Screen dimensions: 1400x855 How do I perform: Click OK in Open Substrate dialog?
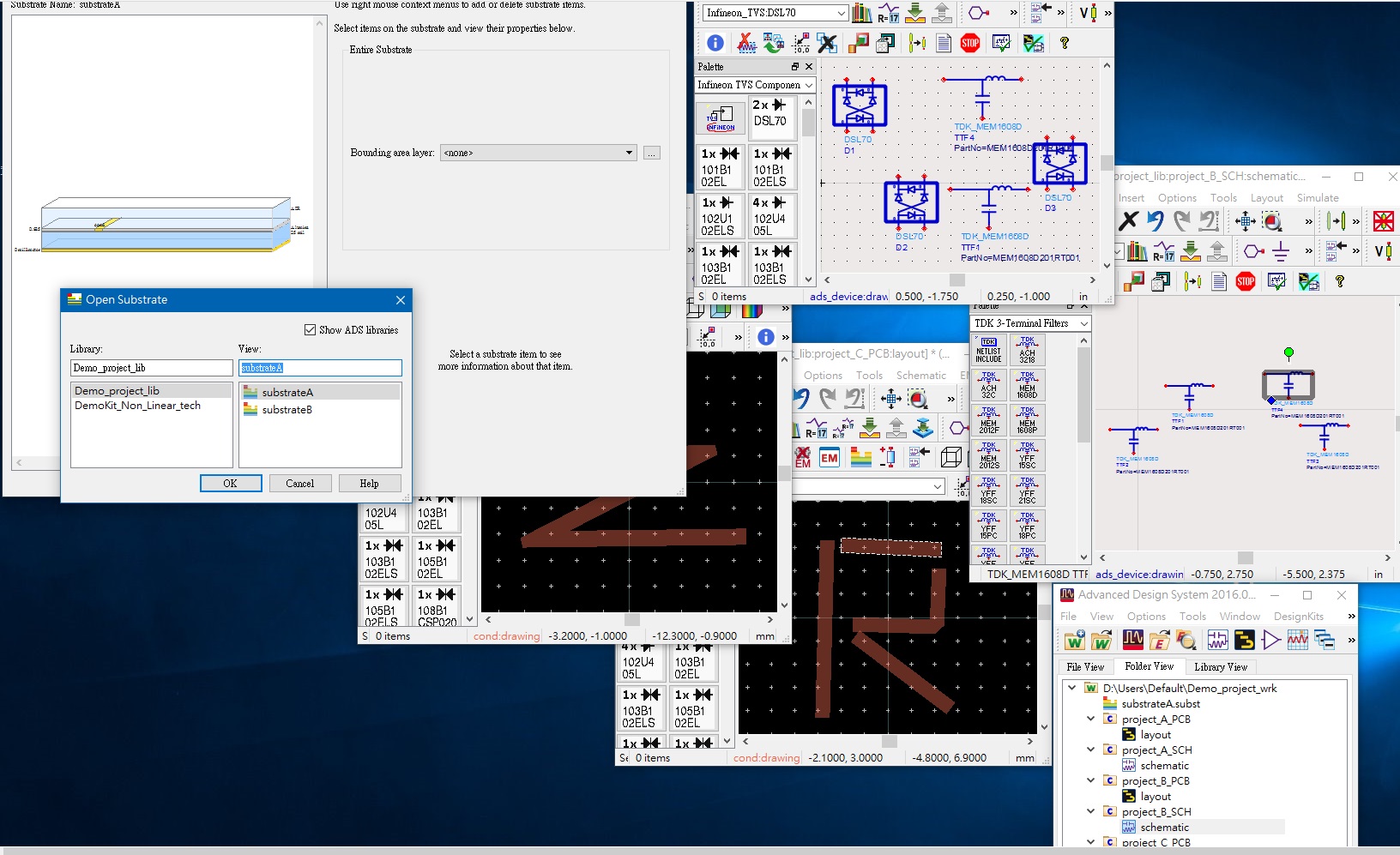[x=231, y=484]
